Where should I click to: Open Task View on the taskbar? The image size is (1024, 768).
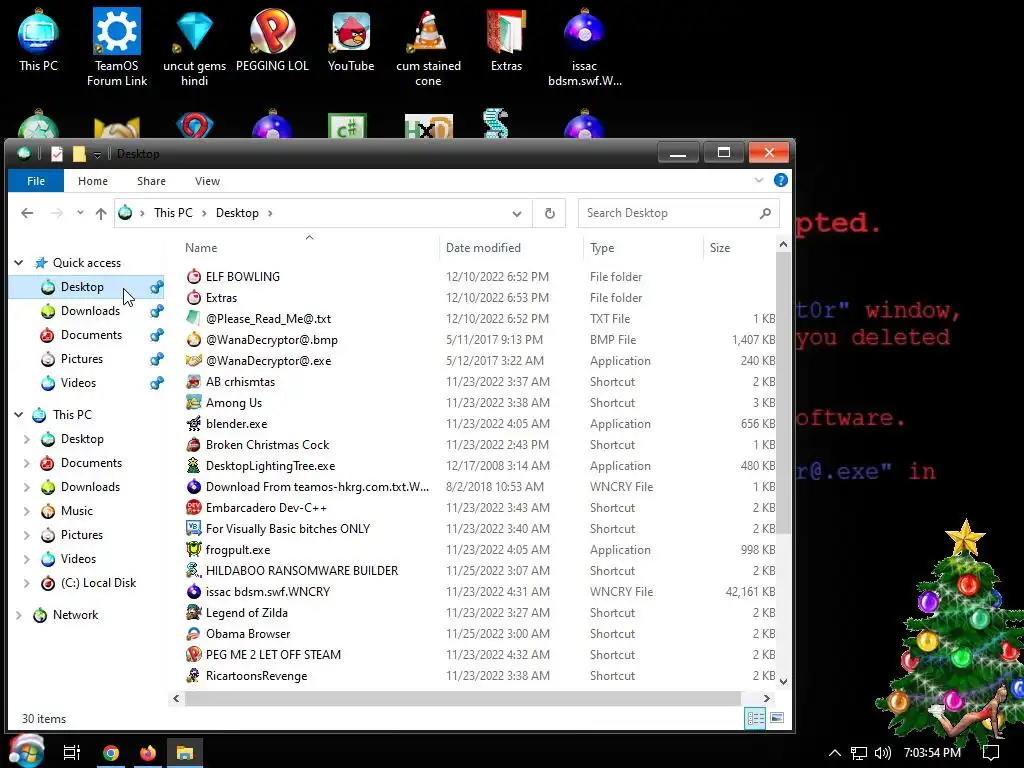click(x=71, y=752)
